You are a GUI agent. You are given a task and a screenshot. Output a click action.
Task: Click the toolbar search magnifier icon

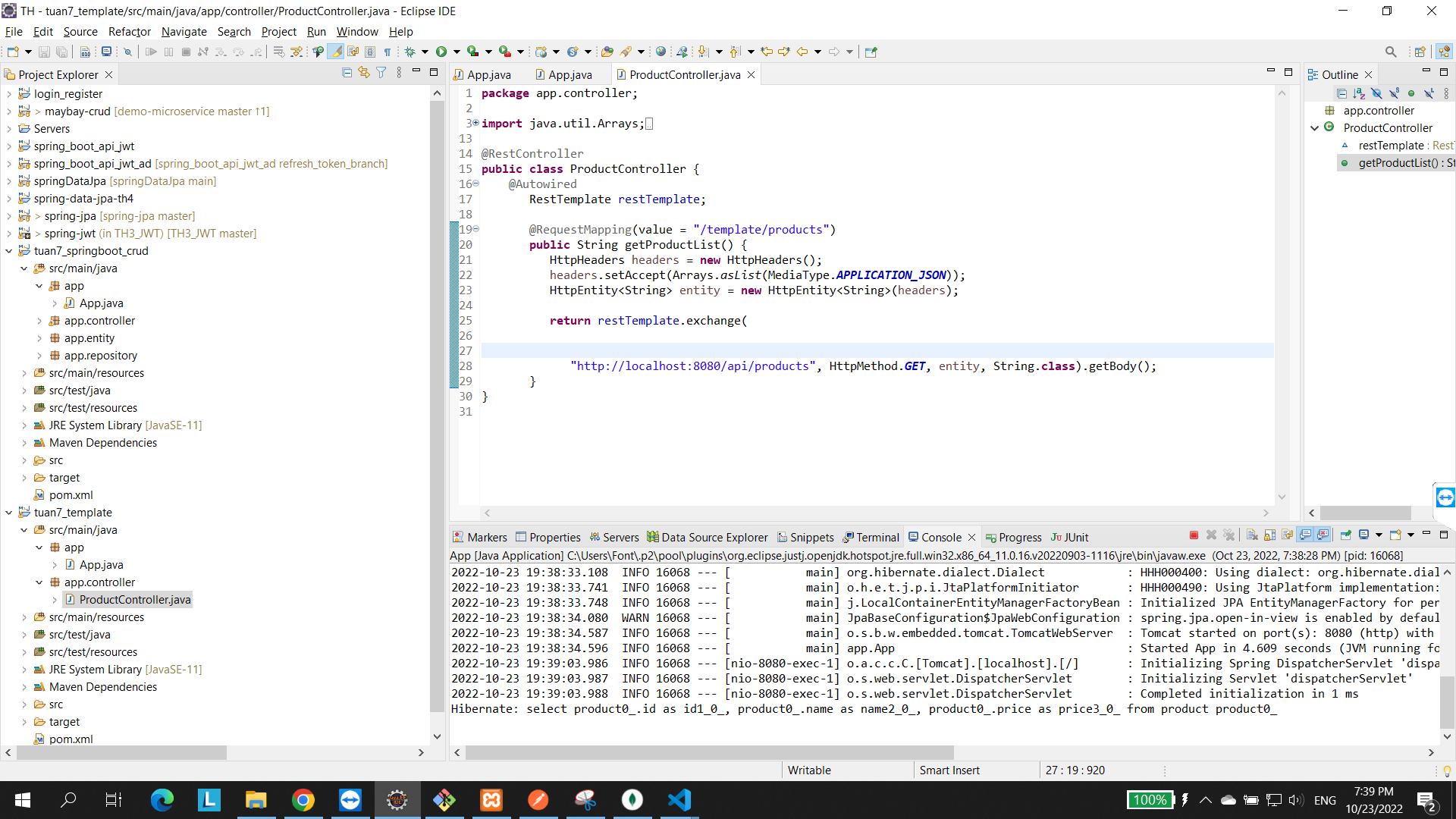(1390, 52)
